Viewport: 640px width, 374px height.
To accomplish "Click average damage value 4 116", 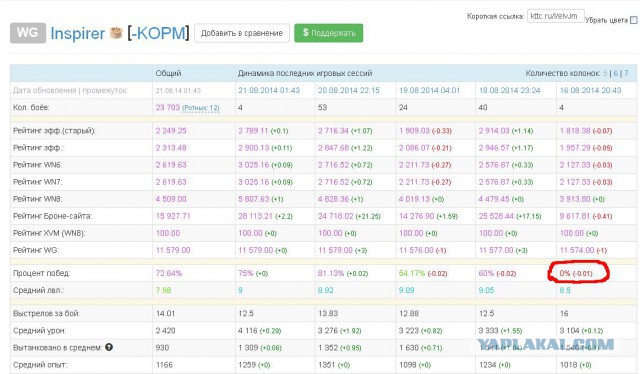I will 248,331.
